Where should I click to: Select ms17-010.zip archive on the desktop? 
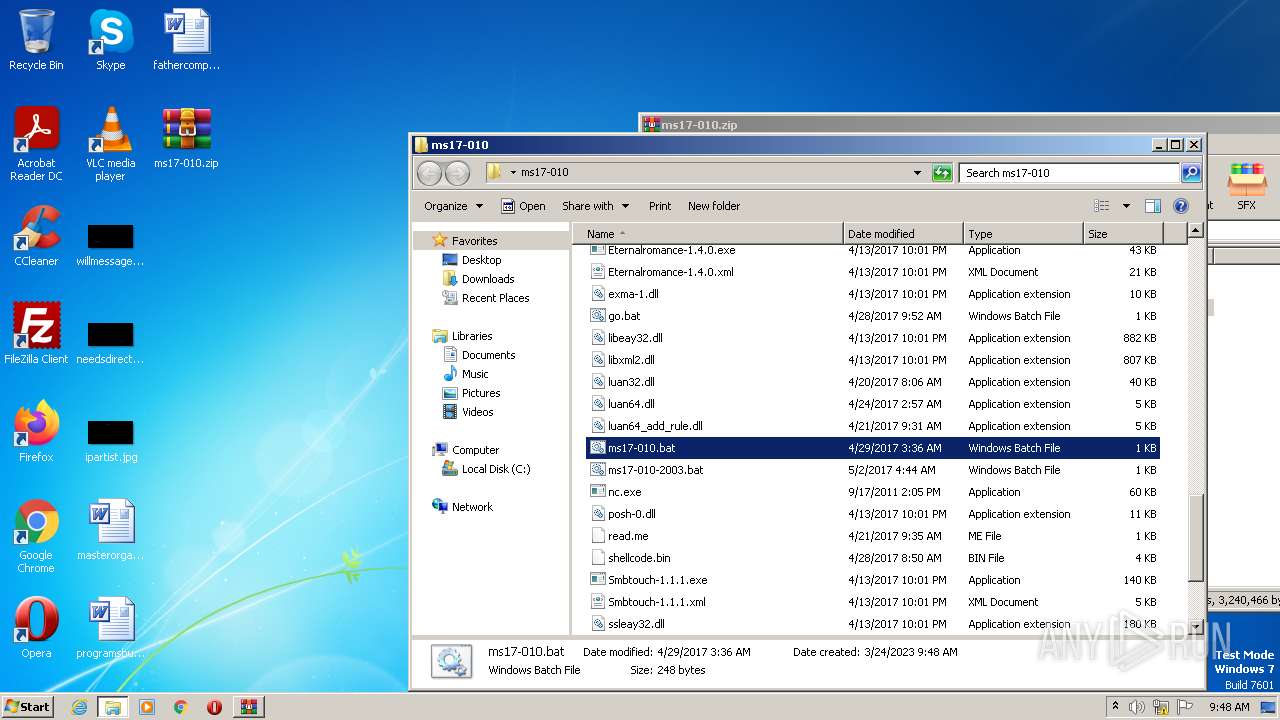click(x=186, y=138)
